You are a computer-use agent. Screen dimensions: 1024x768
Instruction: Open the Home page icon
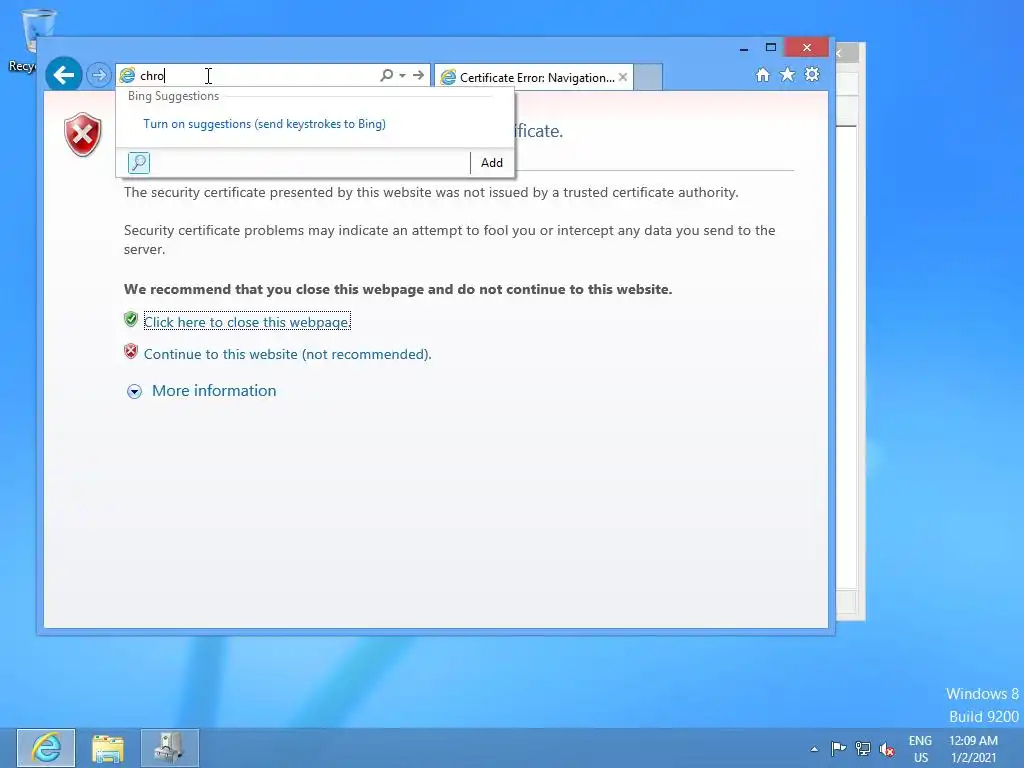tap(762, 74)
